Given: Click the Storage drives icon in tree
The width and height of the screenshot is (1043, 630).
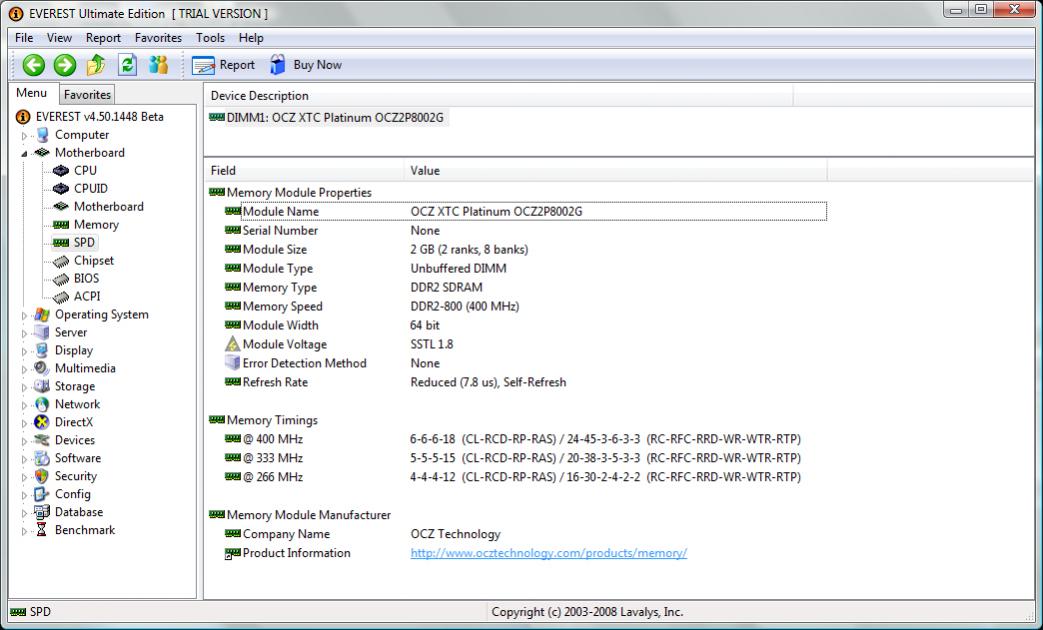Looking at the screenshot, I should (x=42, y=386).
